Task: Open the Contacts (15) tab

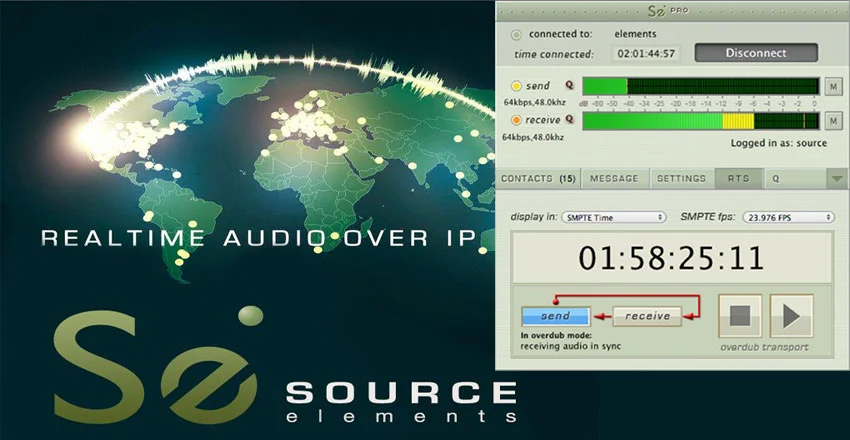Action: pos(538,178)
